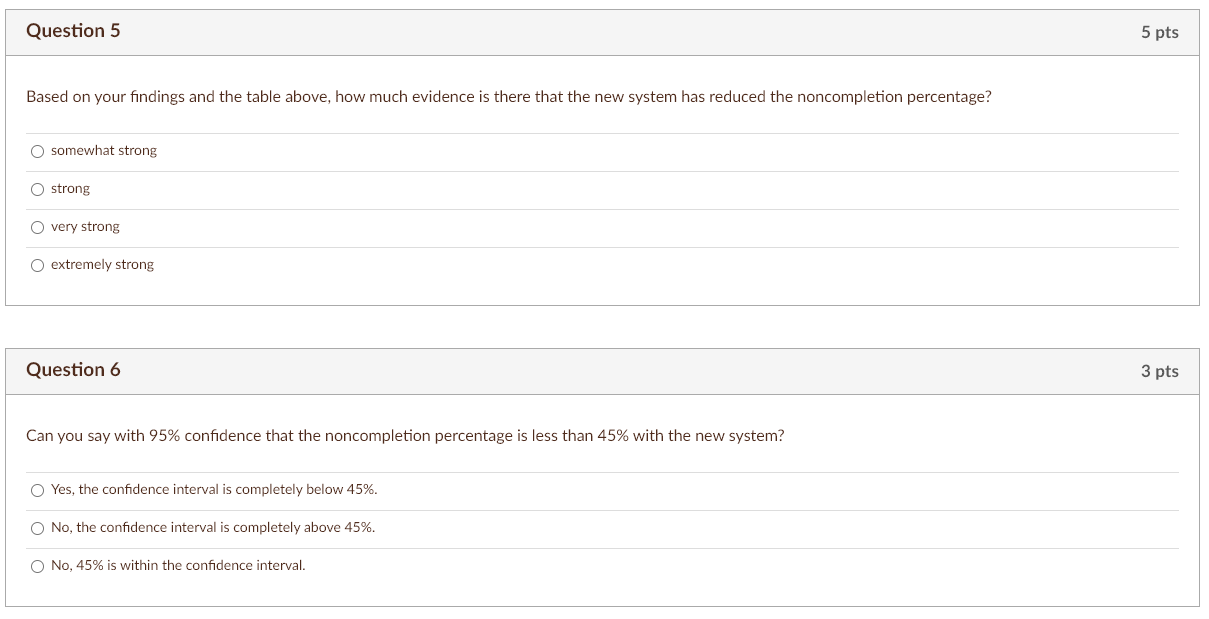Select the 'very strong' radio button
This screenshot has height=619, width=1209.
click(37, 227)
